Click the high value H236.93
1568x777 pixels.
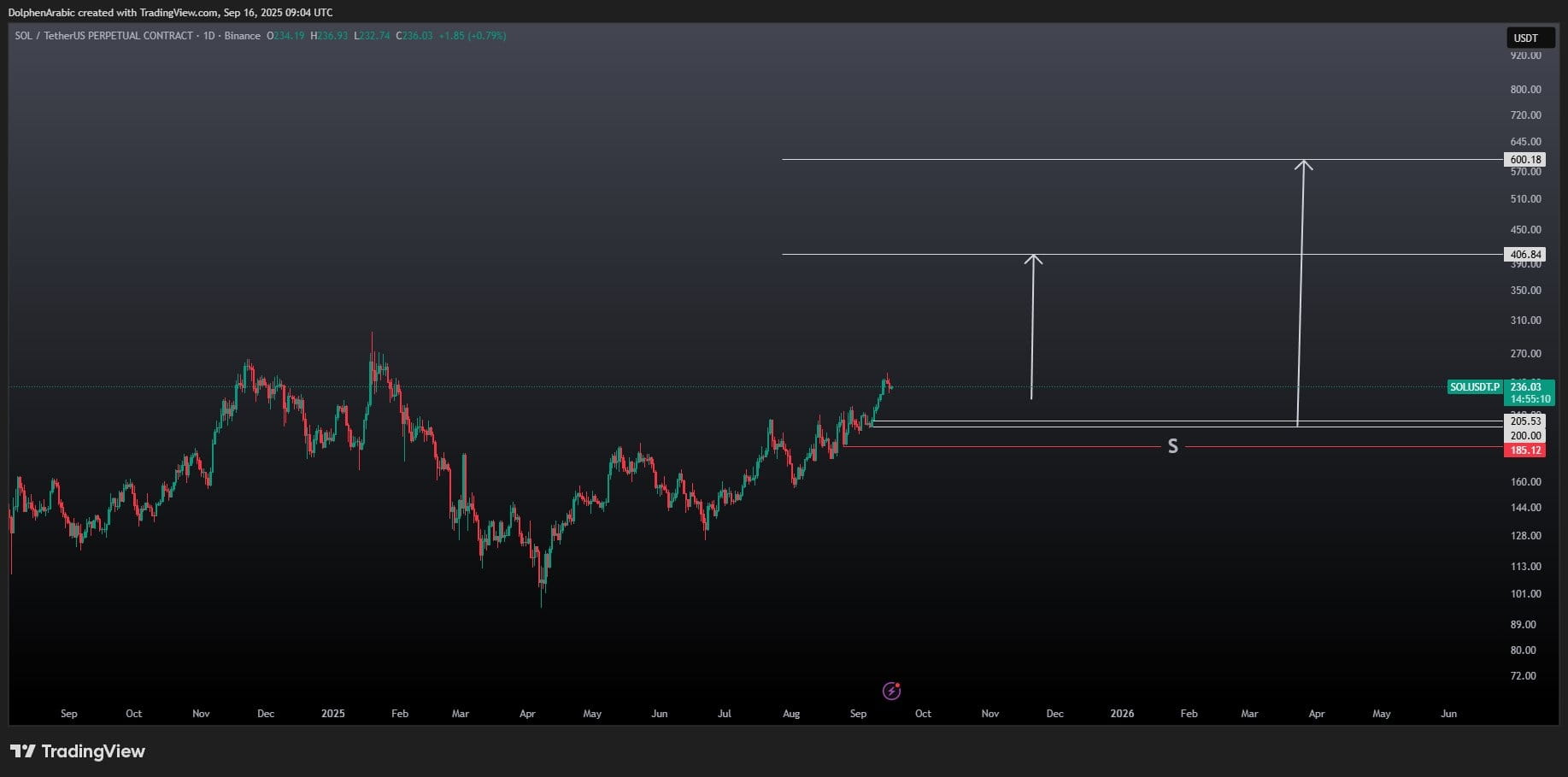(329, 36)
